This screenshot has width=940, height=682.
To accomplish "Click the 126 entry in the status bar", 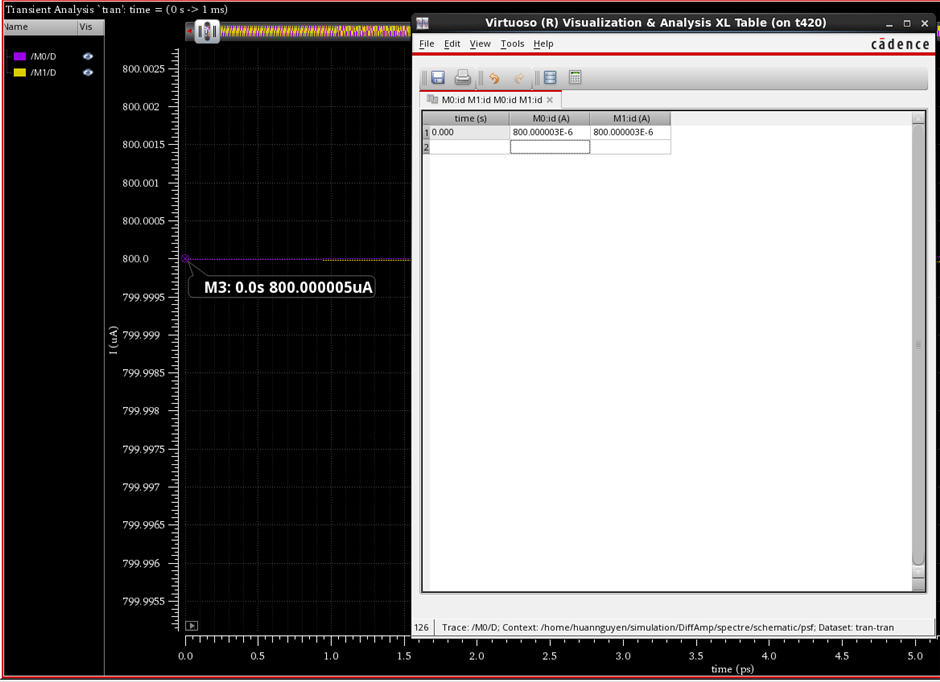I will click(x=421, y=627).
